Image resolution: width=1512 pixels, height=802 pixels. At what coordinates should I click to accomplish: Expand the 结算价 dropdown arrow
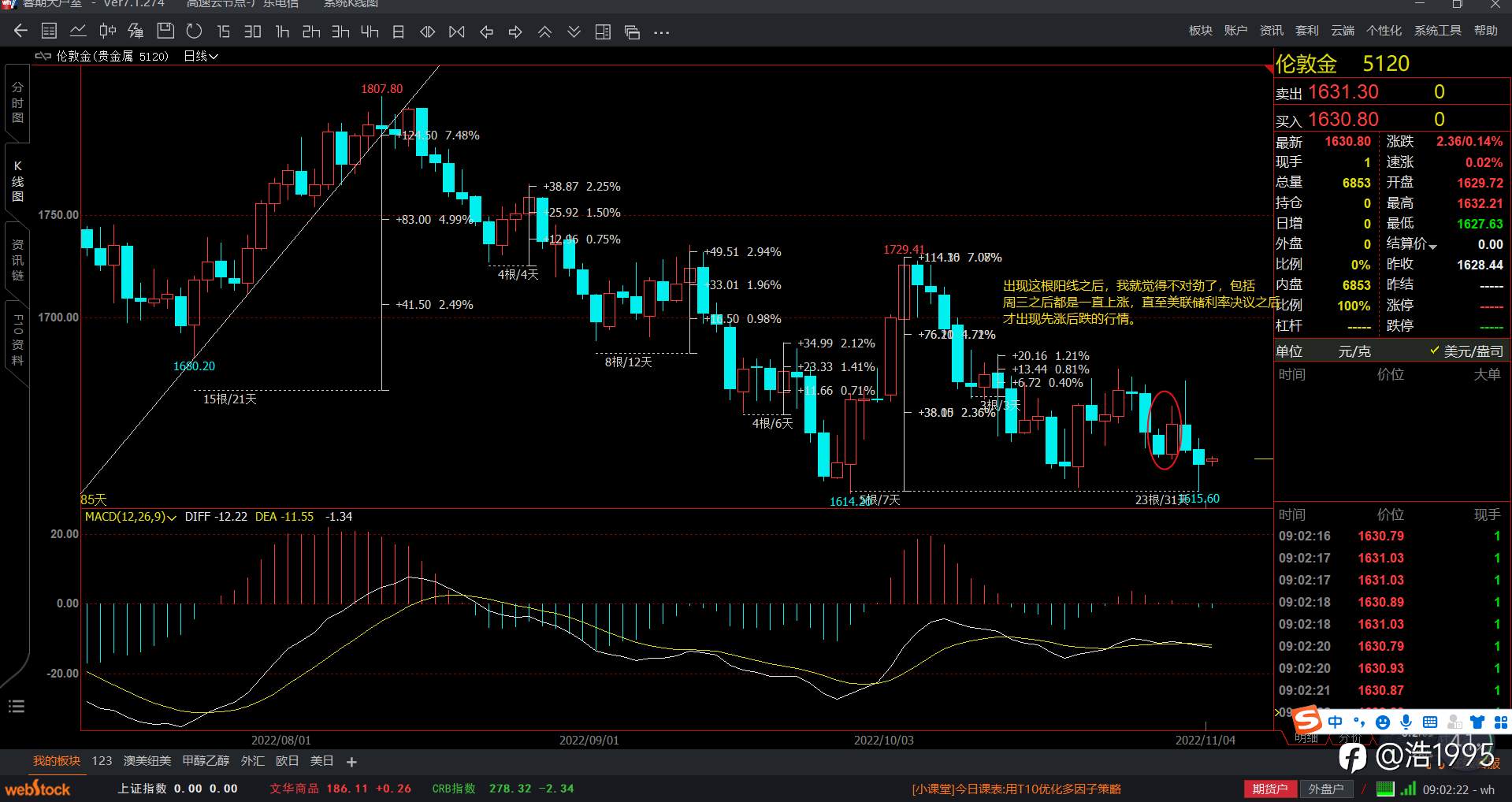coord(1432,247)
